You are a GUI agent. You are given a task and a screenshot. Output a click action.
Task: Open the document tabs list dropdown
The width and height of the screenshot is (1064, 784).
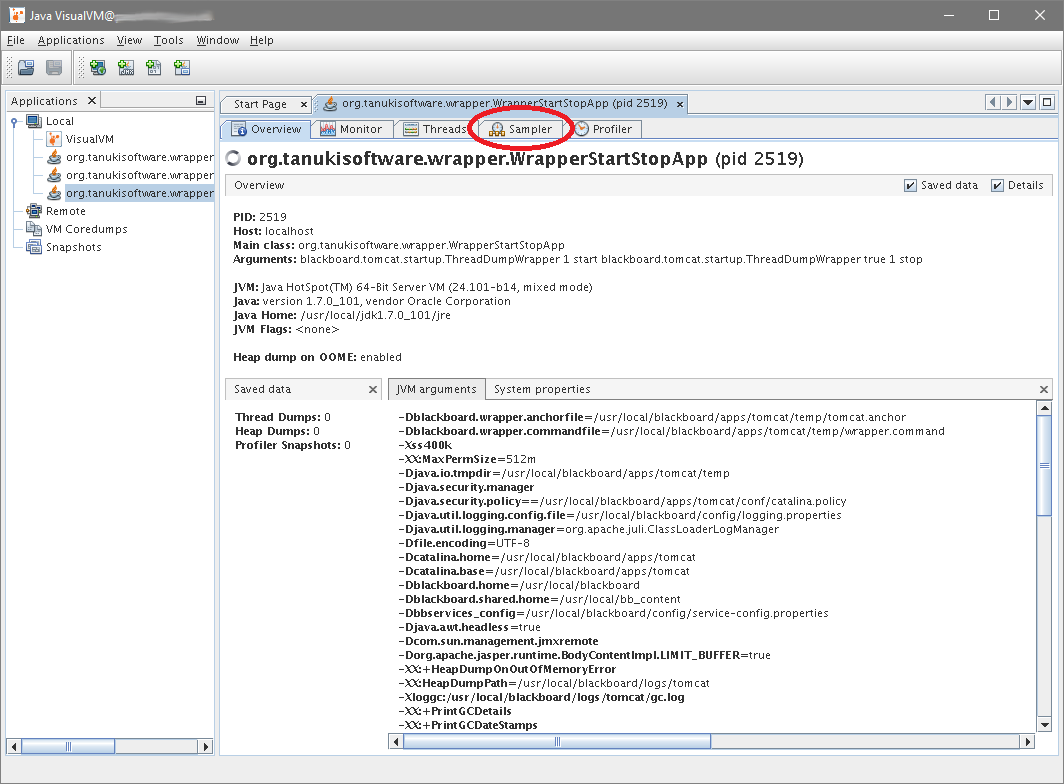[x=1028, y=102]
